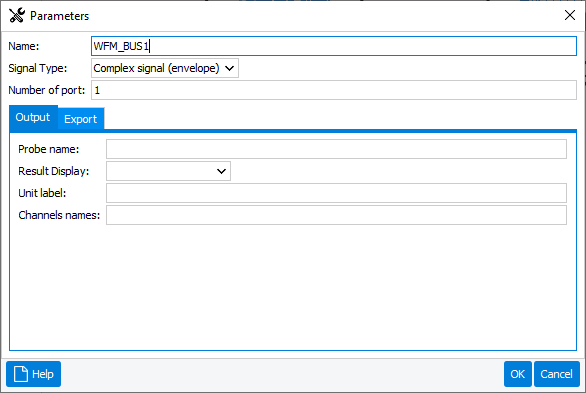Click the chevron arrow beside Complex signal (envelope)
The height and width of the screenshot is (393, 586).
click(229, 68)
